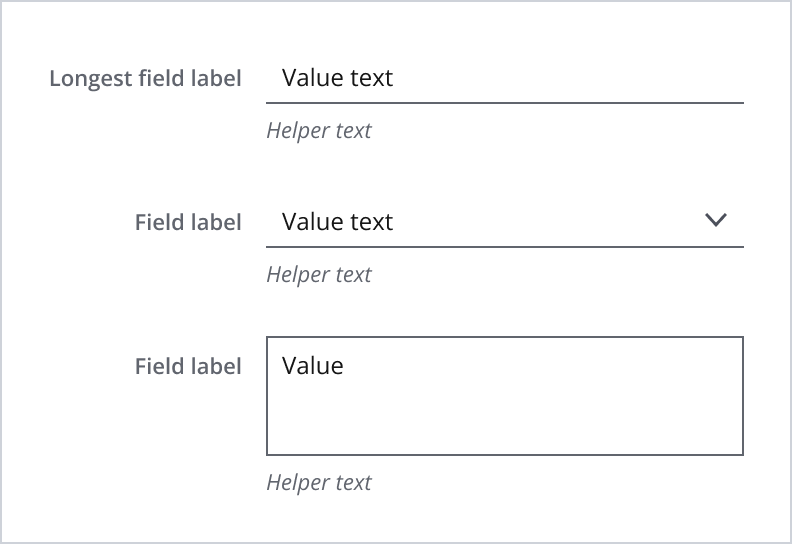792x544 pixels.
Task: Click the down chevron icon in dropdown
Action: [716, 221]
